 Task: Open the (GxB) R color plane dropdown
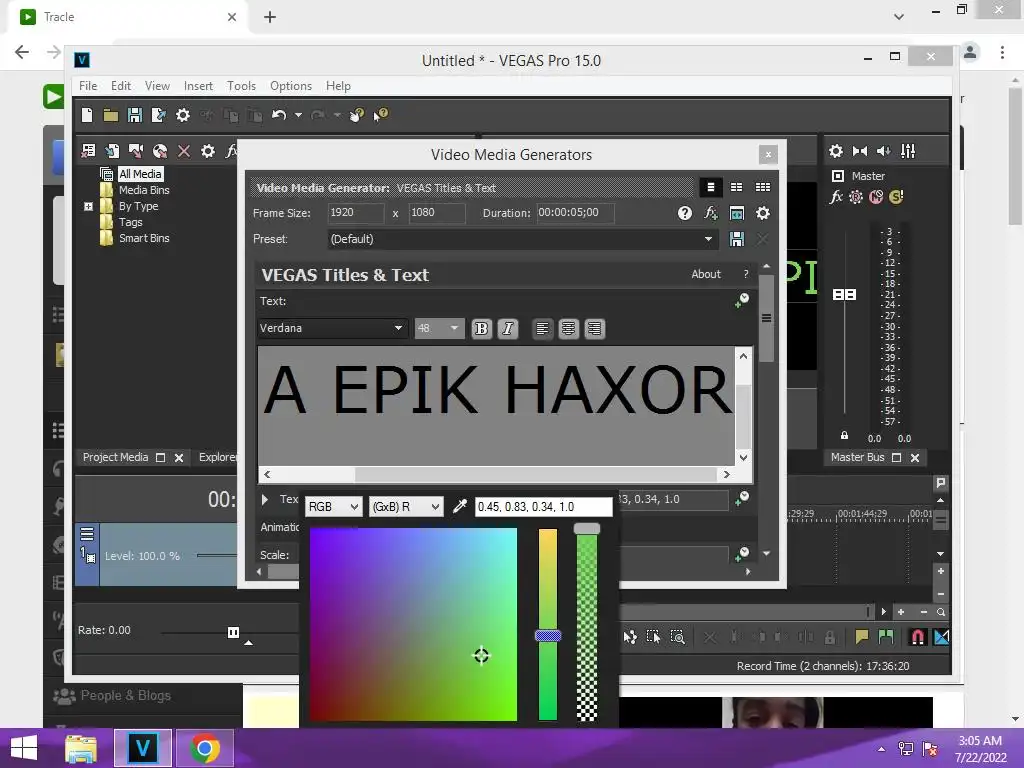[406, 507]
